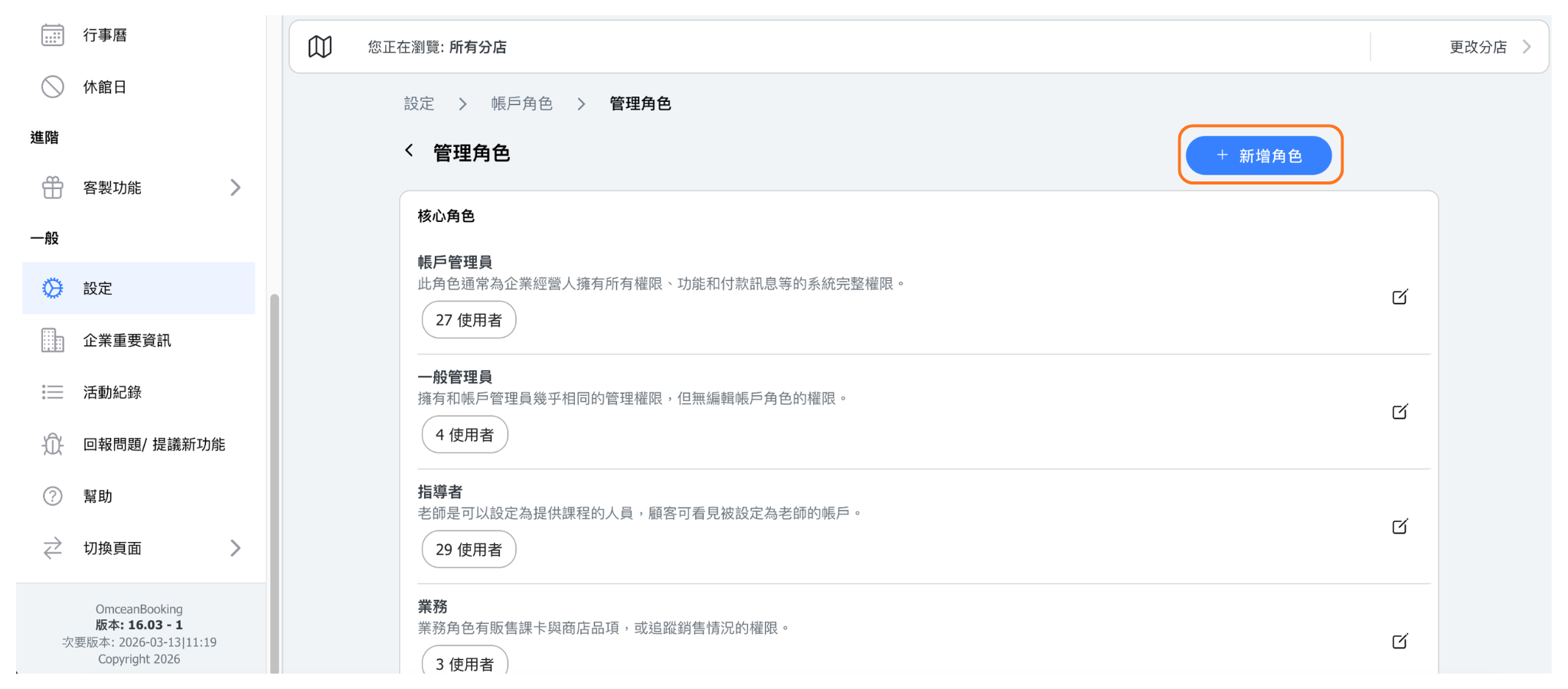Expand the 切換頁面 submenu arrow

[235, 548]
